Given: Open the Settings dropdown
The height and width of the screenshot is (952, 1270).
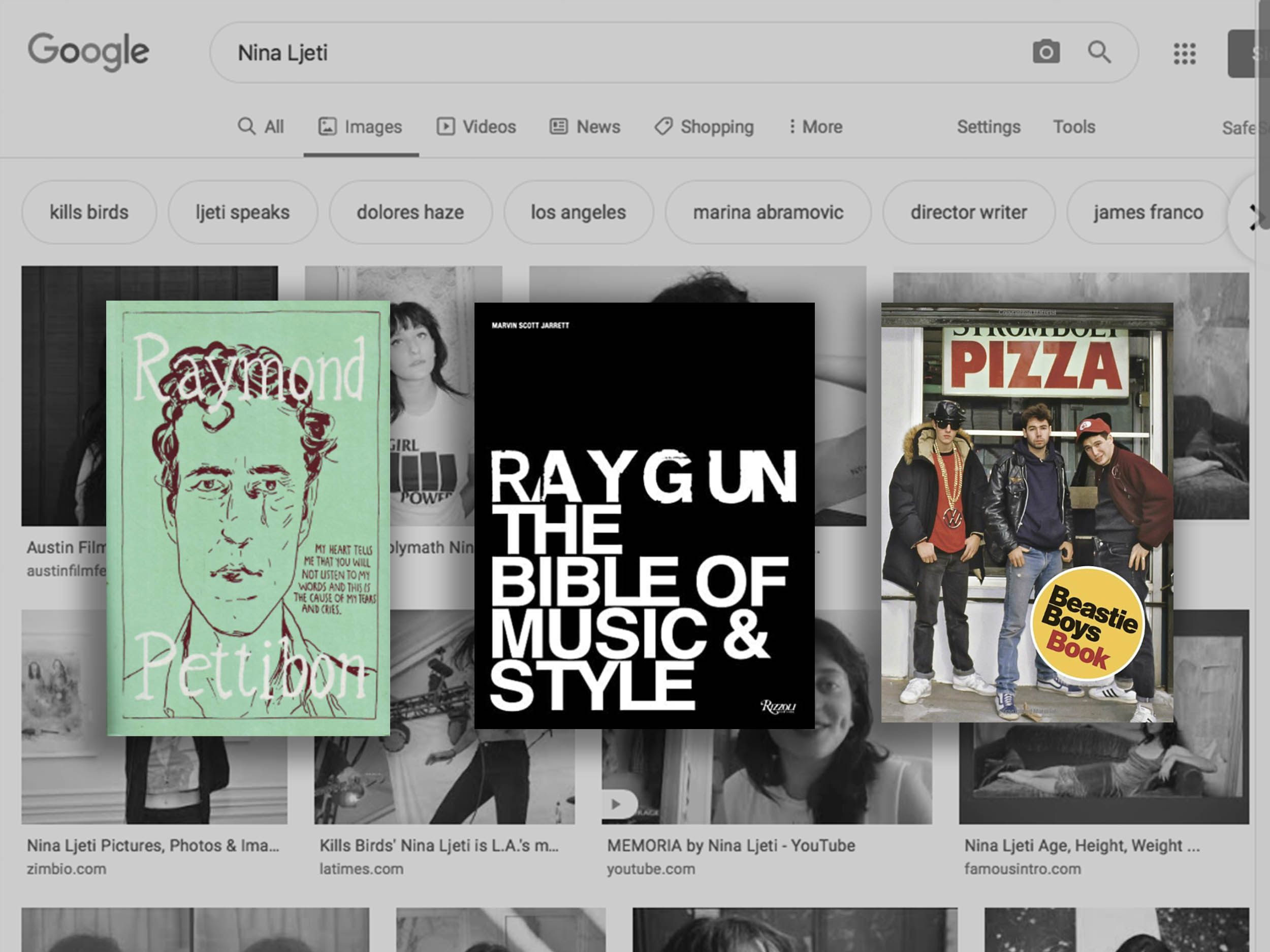Looking at the screenshot, I should (988, 127).
